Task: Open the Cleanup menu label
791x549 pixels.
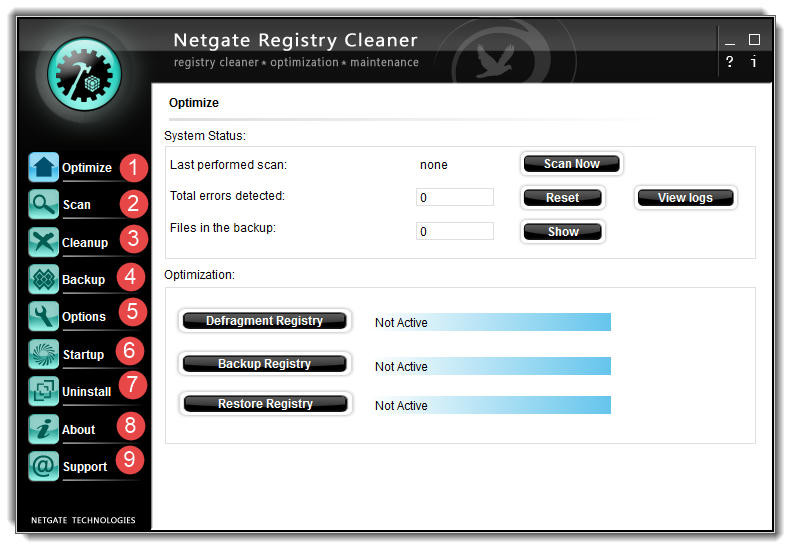Action: pos(85,243)
